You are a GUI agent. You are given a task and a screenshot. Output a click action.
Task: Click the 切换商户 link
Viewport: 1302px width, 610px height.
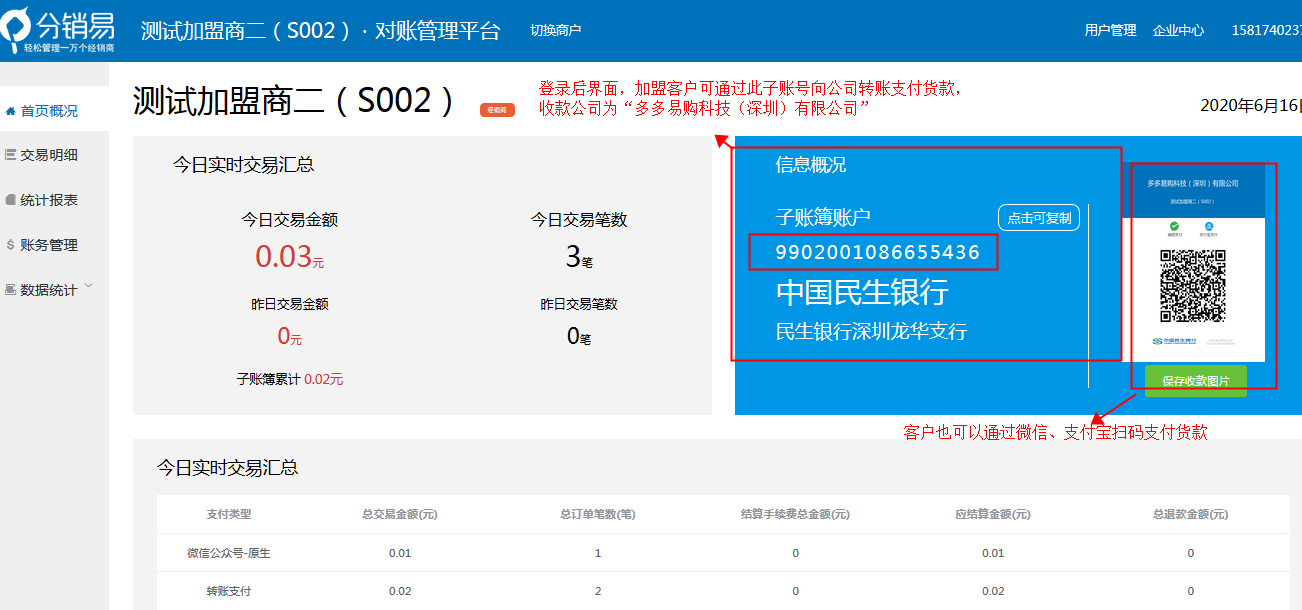(555, 30)
